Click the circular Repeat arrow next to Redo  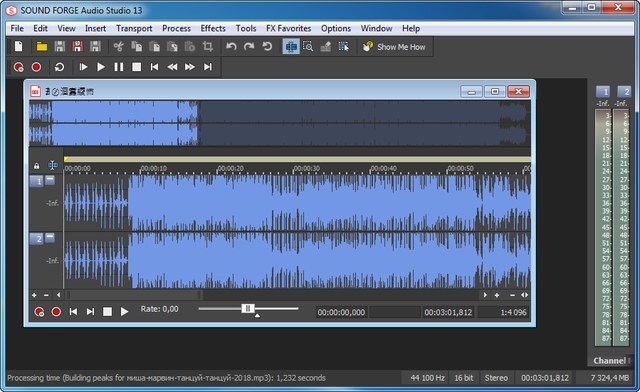pos(267,47)
